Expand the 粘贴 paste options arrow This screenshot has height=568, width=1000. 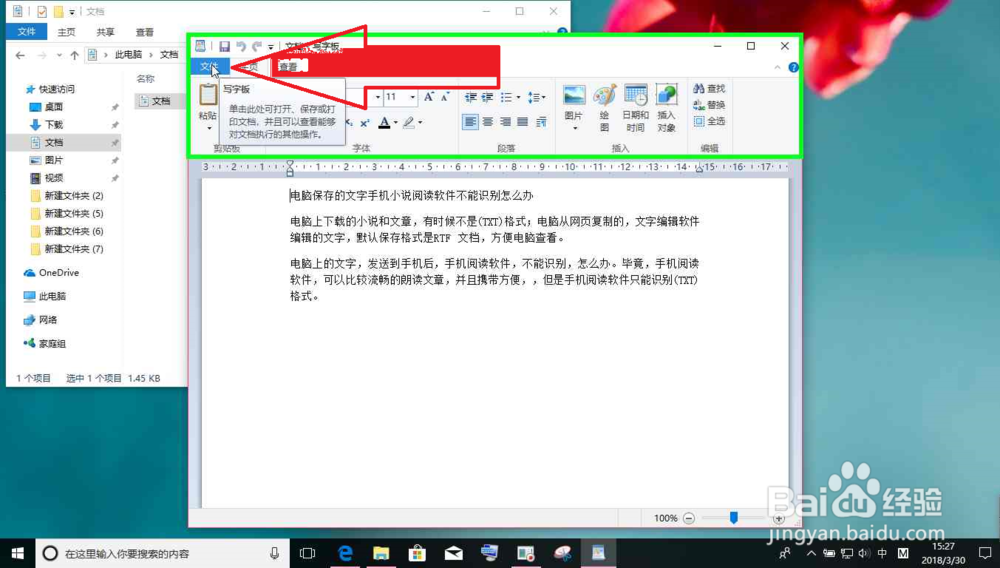(x=209, y=128)
